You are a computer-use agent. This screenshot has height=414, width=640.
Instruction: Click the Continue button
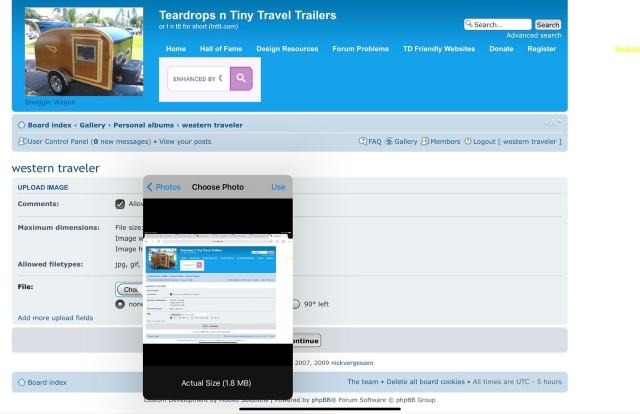click(305, 341)
